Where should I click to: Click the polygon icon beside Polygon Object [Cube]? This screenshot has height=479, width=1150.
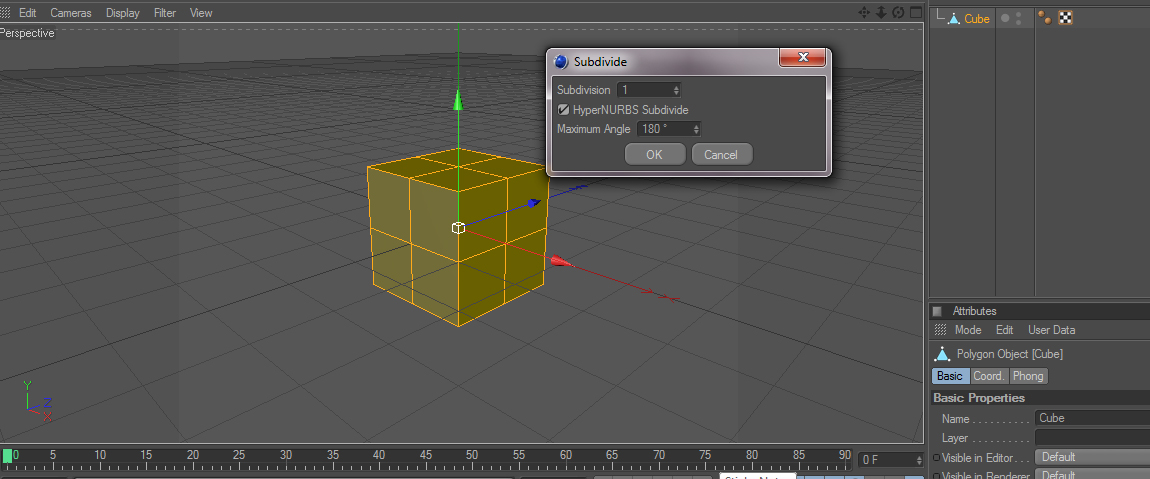[x=942, y=354]
